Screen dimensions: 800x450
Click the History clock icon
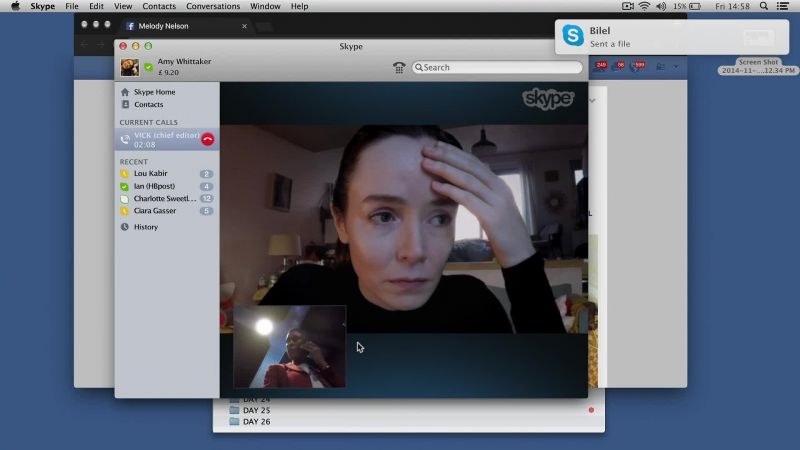[x=124, y=227]
